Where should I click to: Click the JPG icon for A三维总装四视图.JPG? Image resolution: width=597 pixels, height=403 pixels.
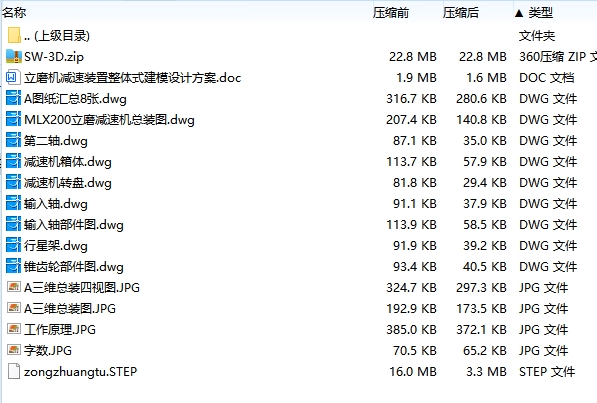13,287
